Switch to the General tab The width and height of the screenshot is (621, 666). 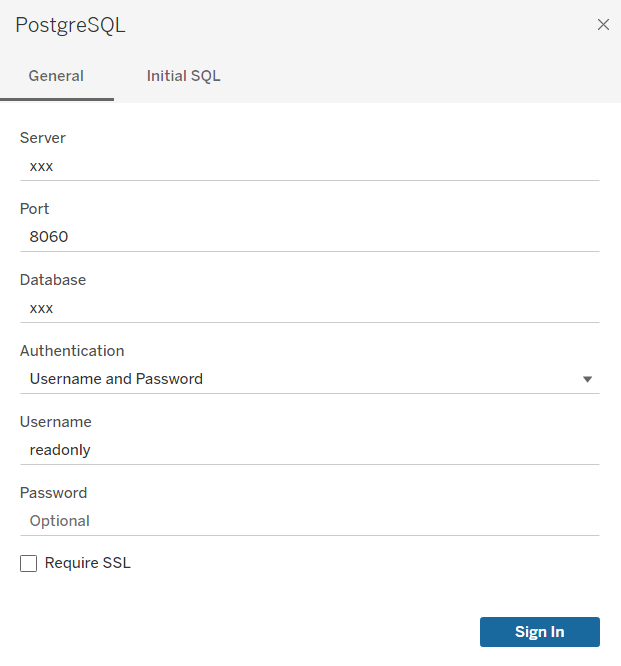56,76
